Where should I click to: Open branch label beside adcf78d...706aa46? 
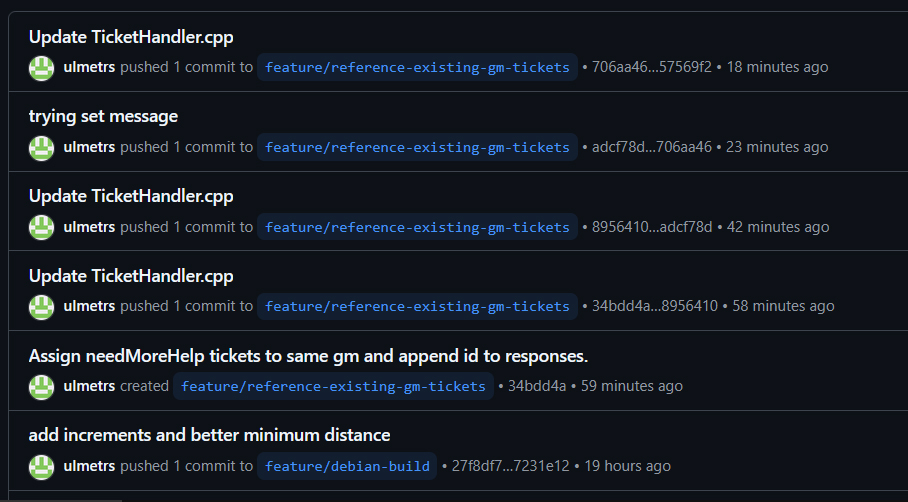[418, 147]
